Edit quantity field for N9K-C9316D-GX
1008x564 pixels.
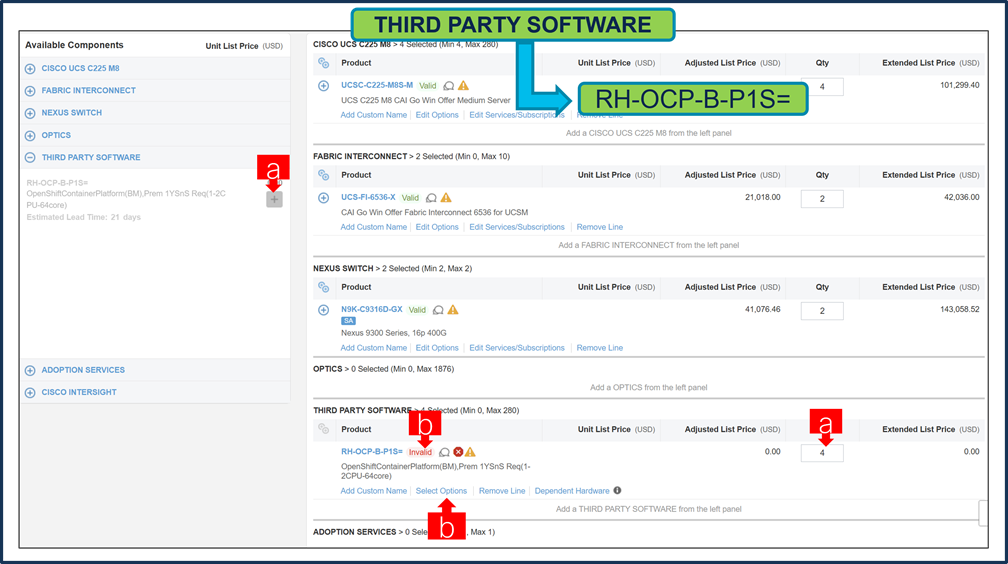point(822,311)
